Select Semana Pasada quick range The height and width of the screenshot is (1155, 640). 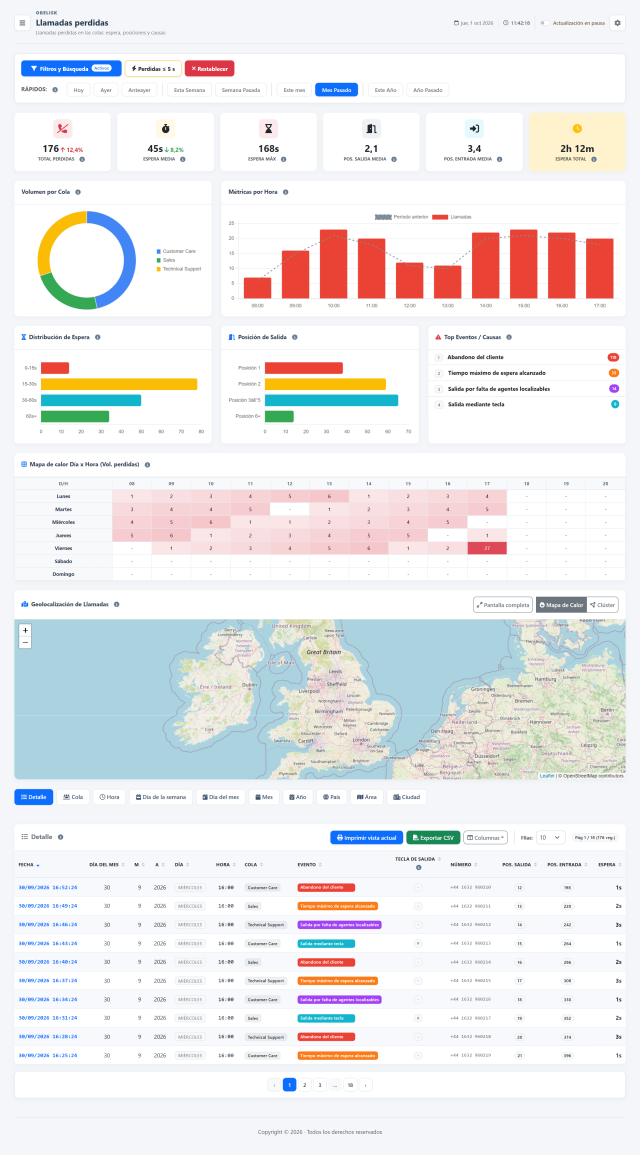[x=241, y=90]
